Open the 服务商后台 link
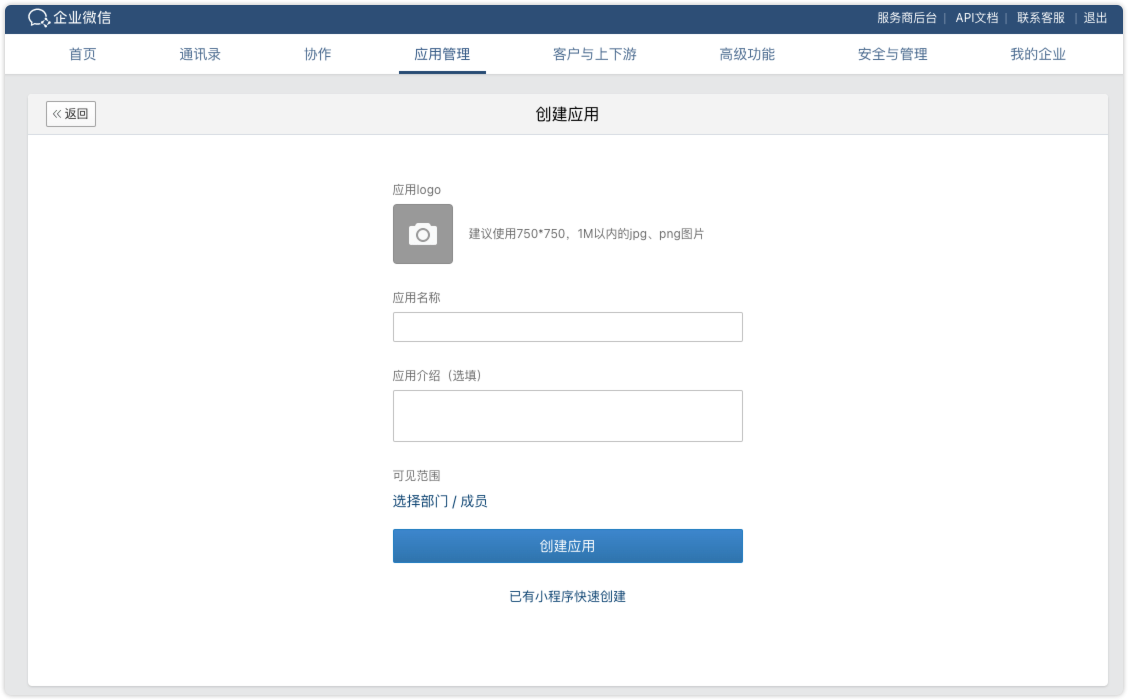The height and width of the screenshot is (700, 1128). pos(906,18)
